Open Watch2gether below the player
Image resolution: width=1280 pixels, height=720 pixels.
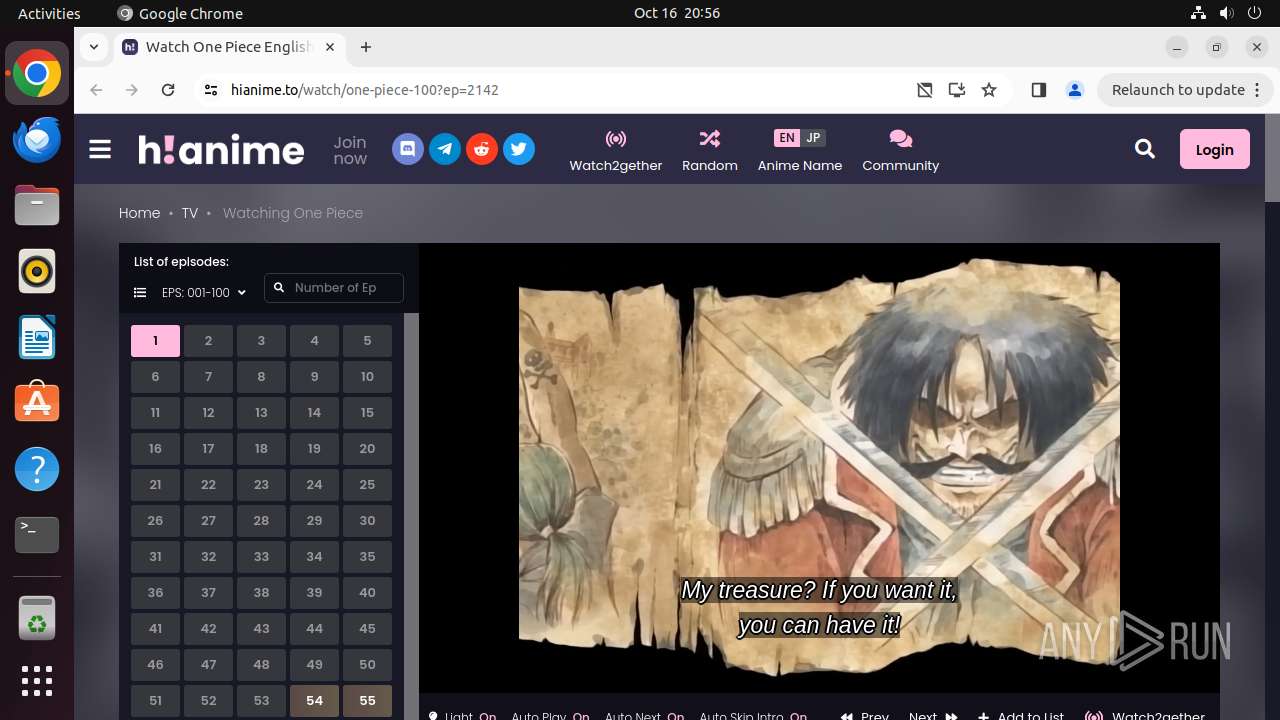click(1145, 716)
